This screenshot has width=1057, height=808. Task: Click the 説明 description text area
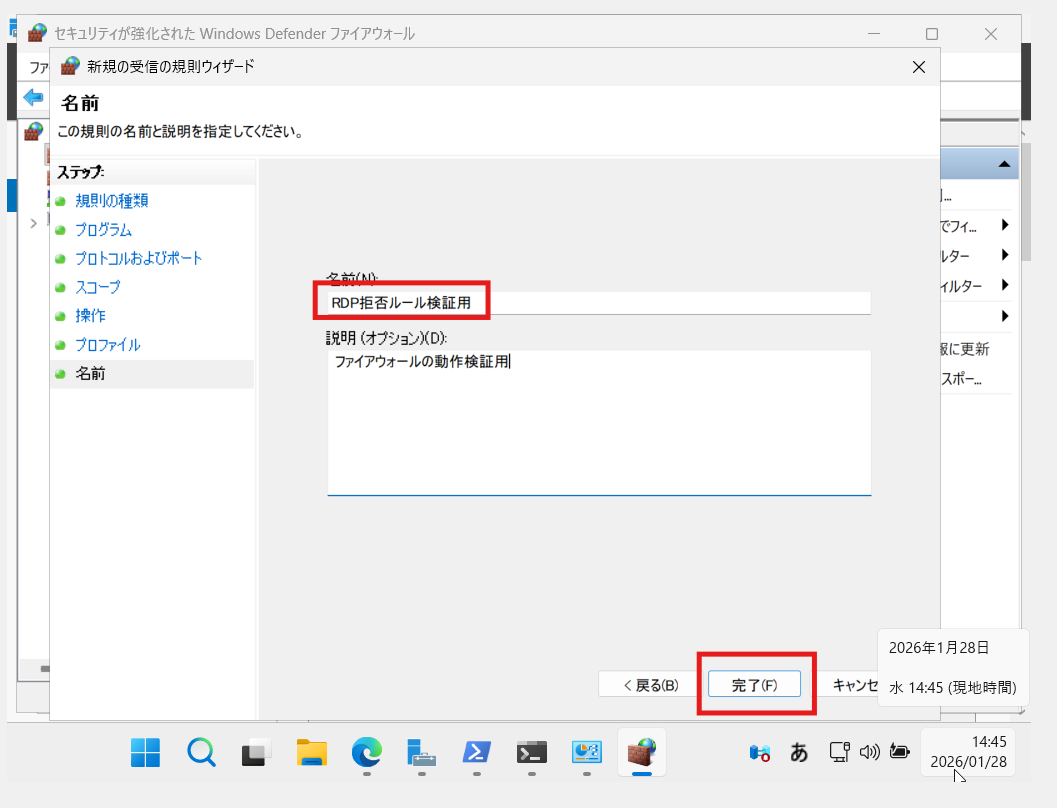point(599,422)
